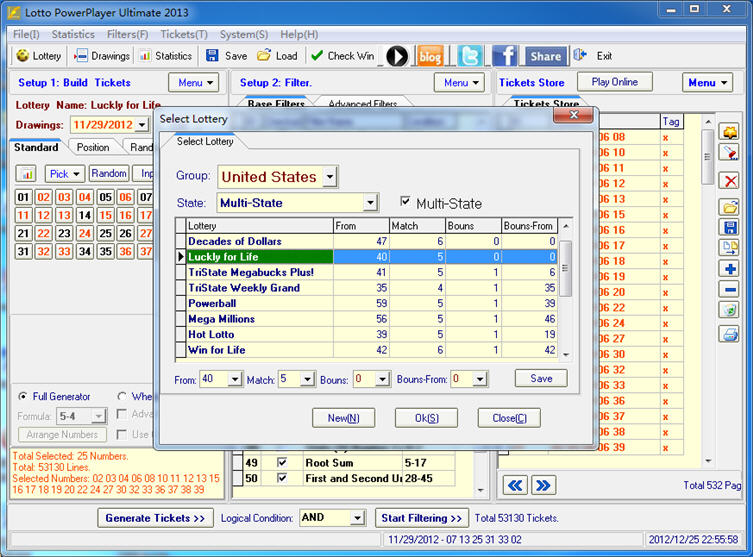Go to previous tickets page arrow
The image size is (753, 557).
[x=515, y=485]
